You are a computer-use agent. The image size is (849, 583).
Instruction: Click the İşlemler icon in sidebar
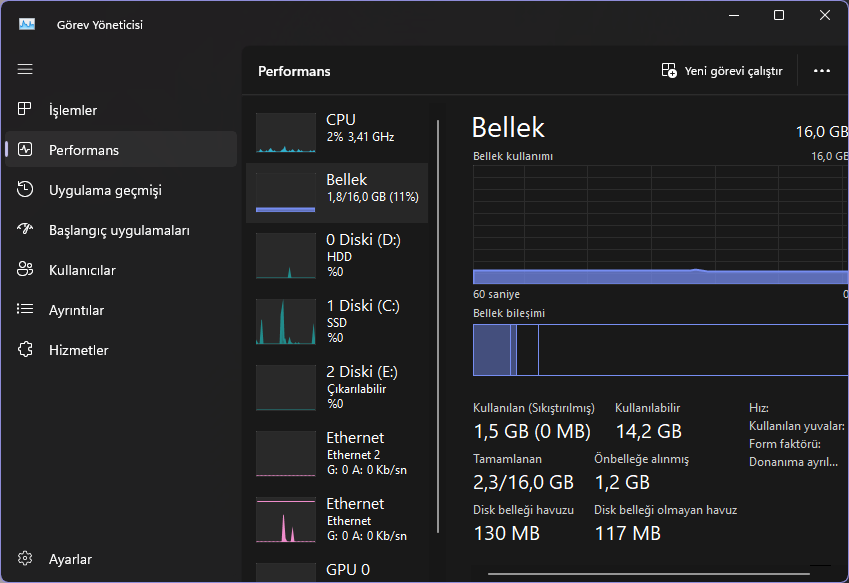click(25, 110)
